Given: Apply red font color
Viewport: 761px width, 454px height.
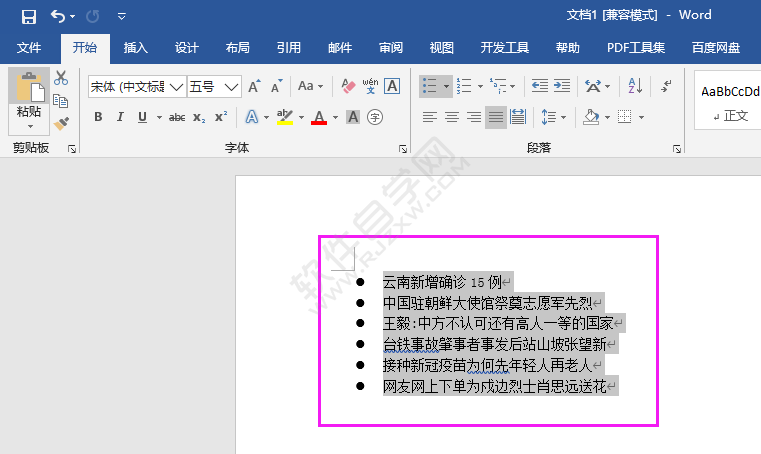Looking at the screenshot, I should [319, 117].
